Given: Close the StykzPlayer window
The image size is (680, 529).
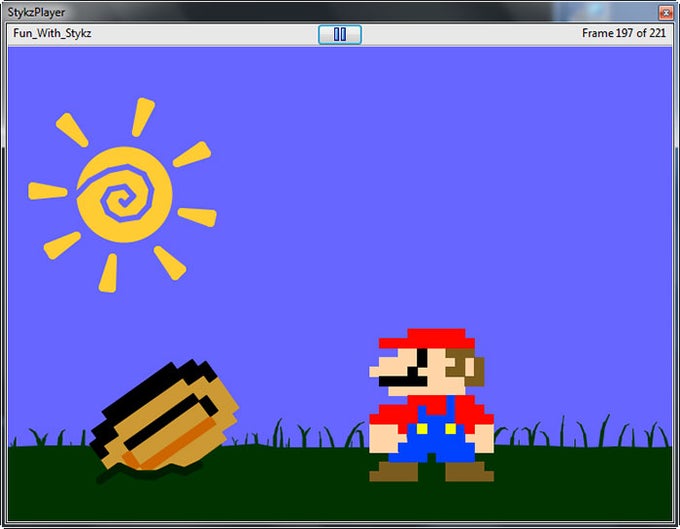Looking at the screenshot, I should click(665, 13).
